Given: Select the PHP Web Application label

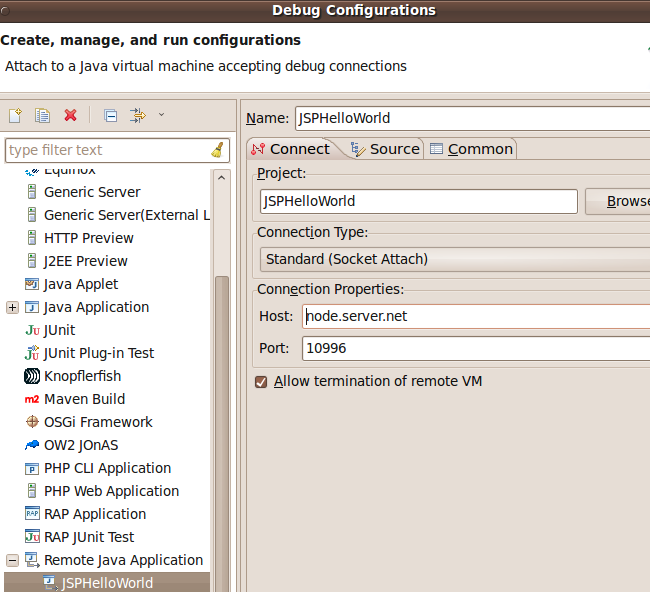Looking at the screenshot, I should click(x=112, y=491).
